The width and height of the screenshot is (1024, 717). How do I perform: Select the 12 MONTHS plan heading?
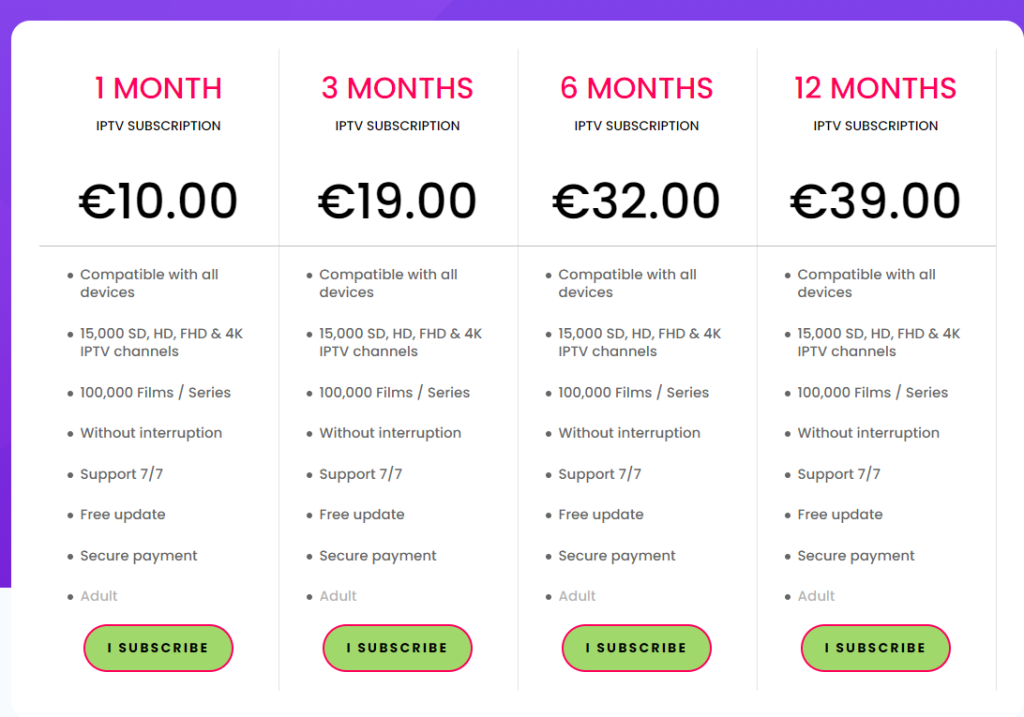875,88
